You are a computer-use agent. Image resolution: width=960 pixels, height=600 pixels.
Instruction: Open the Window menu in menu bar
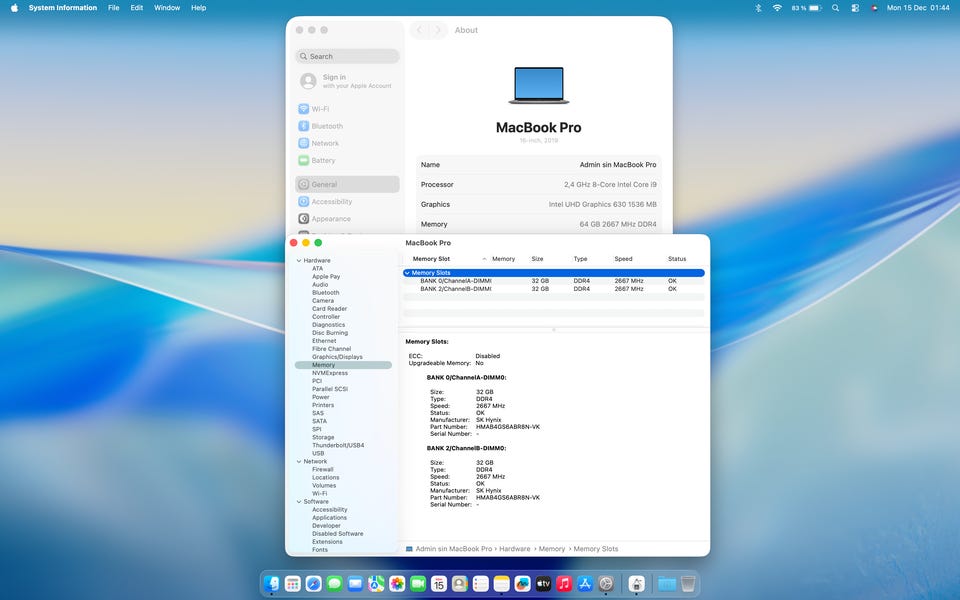[167, 8]
